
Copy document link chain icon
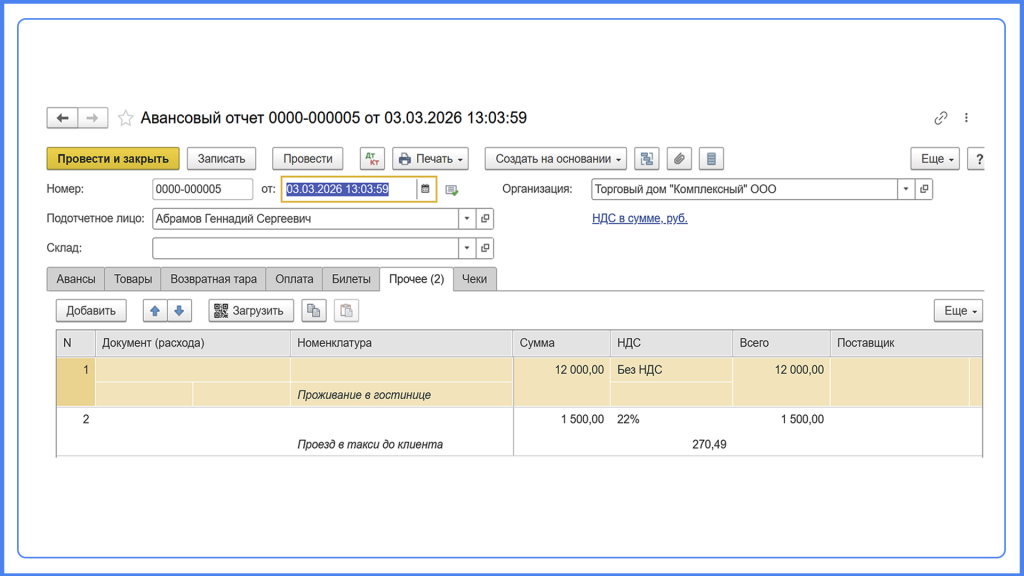940,118
